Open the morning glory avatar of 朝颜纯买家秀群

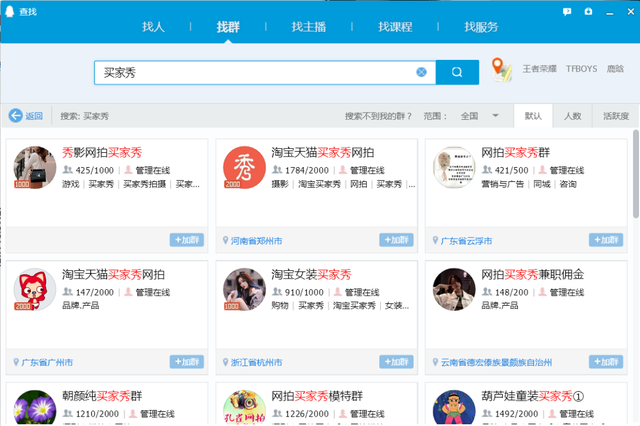[35, 407]
